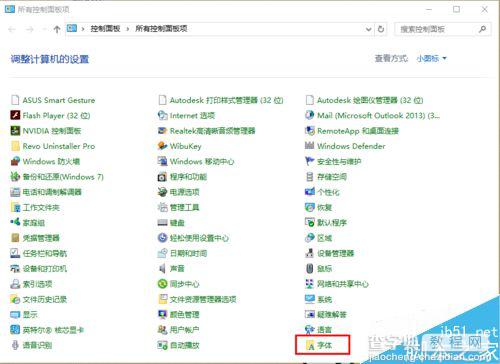Screen dimensions: 500x364
Task: Open 个性化
Action: pos(322,192)
